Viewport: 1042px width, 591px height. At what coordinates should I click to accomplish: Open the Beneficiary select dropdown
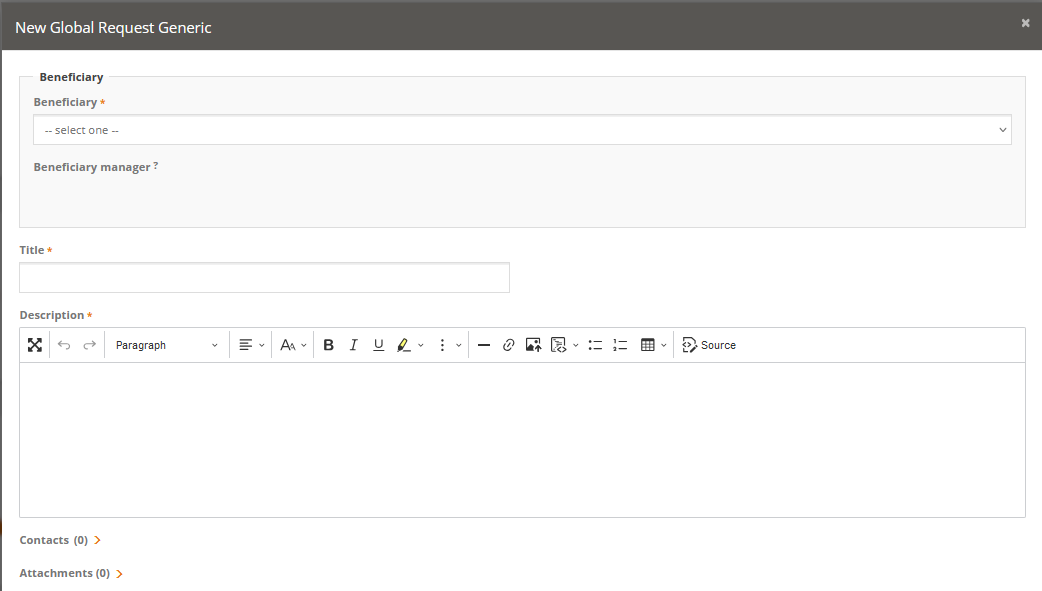[x=522, y=130]
